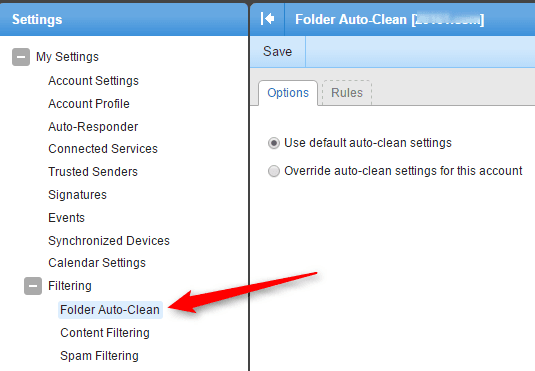
Task: Open Calendar Settings
Action: tap(97, 263)
